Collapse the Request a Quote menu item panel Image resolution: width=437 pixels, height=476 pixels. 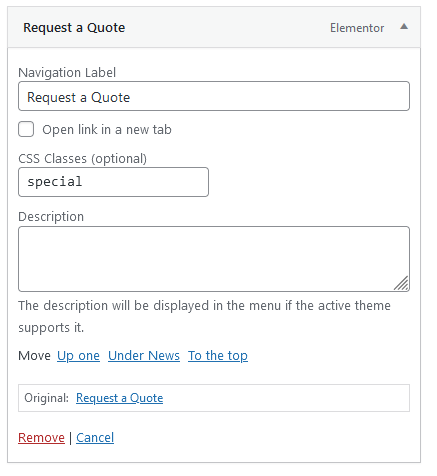point(404,27)
